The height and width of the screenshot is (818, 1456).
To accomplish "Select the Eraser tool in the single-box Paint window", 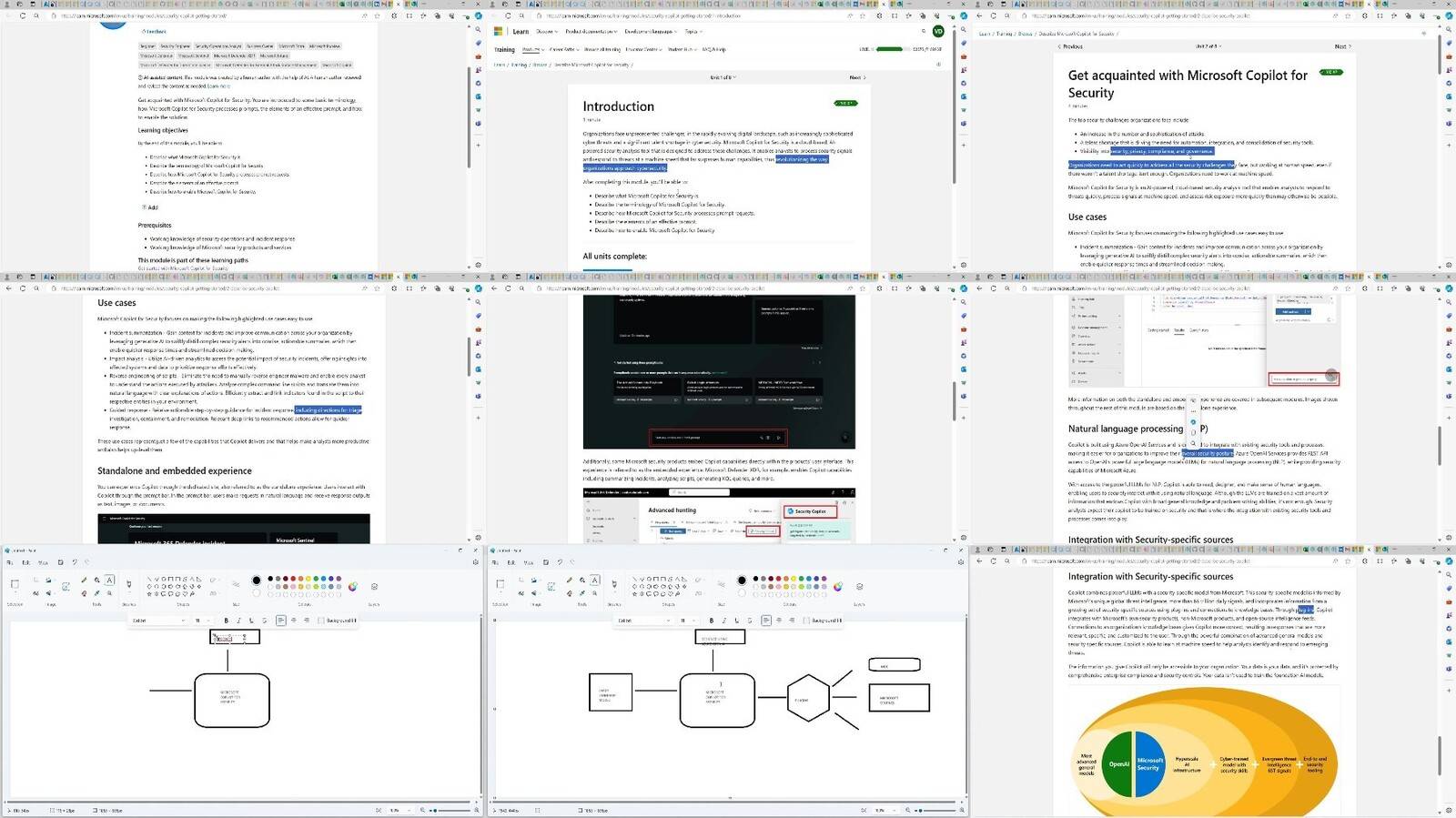I will (x=84, y=592).
